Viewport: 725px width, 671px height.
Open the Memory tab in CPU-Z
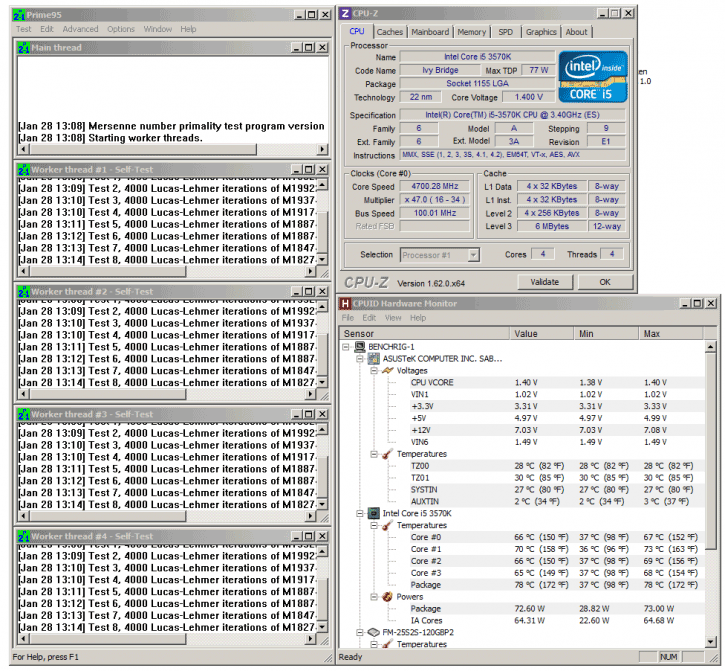(471, 32)
